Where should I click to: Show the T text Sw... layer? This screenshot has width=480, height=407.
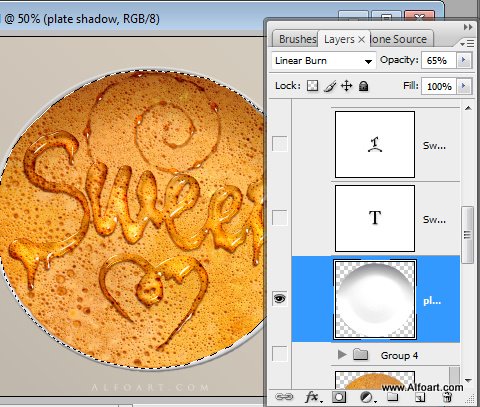[x=280, y=218]
